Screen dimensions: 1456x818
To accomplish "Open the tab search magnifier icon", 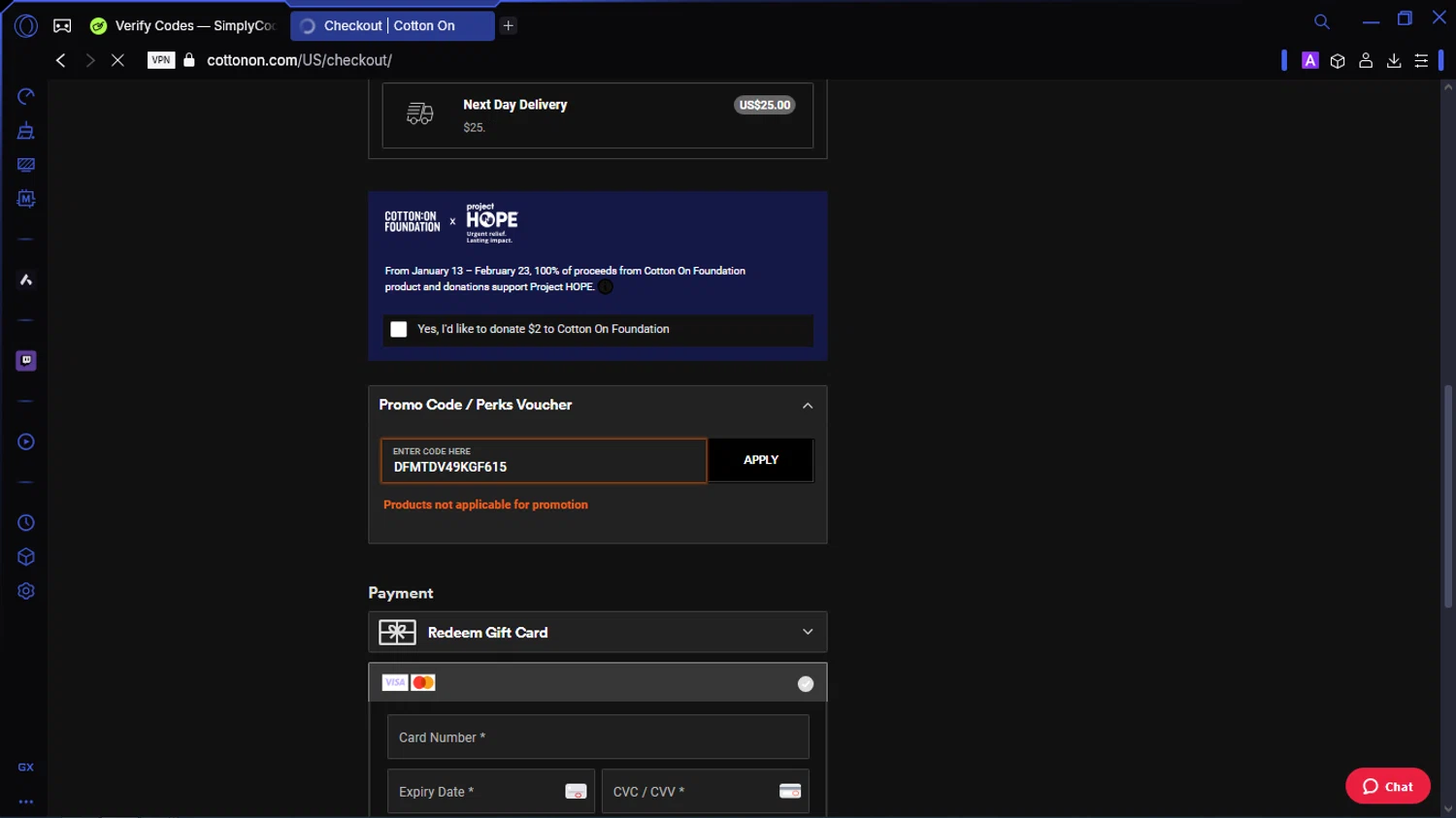I will 1322,21.
